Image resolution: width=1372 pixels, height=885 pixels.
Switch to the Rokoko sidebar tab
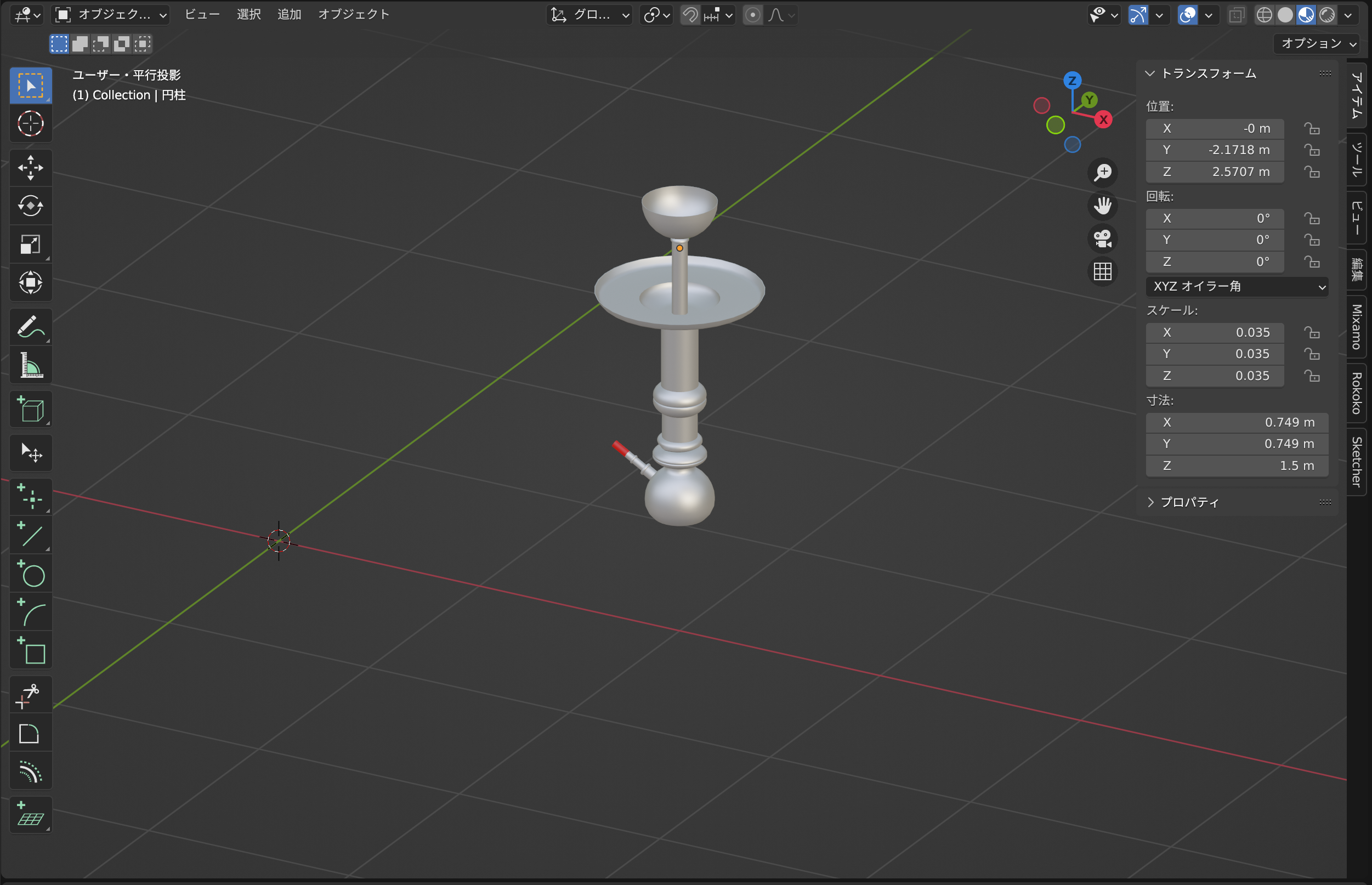1357,393
